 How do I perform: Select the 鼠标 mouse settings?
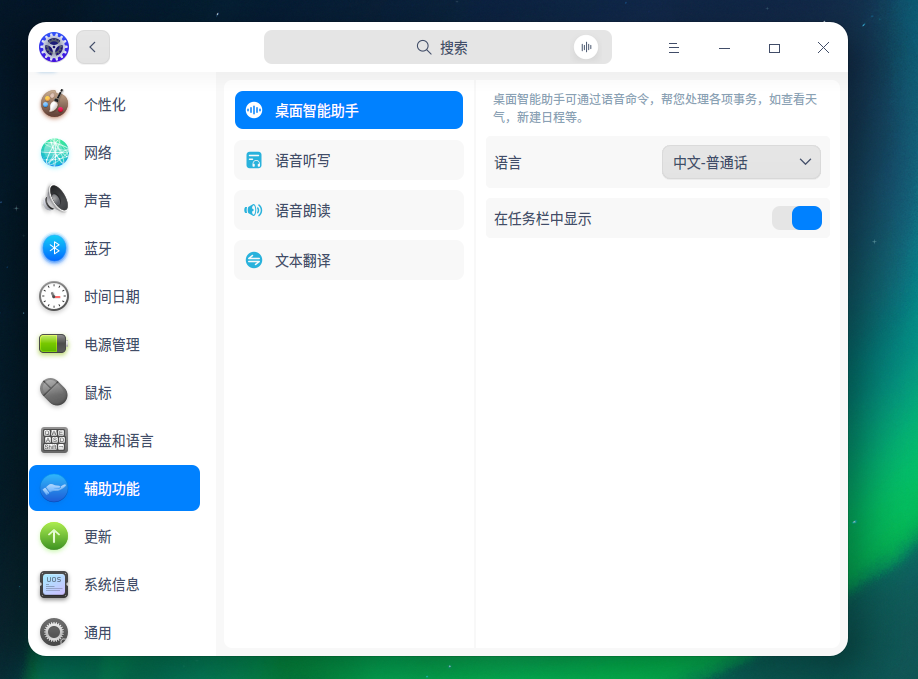click(114, 393)
